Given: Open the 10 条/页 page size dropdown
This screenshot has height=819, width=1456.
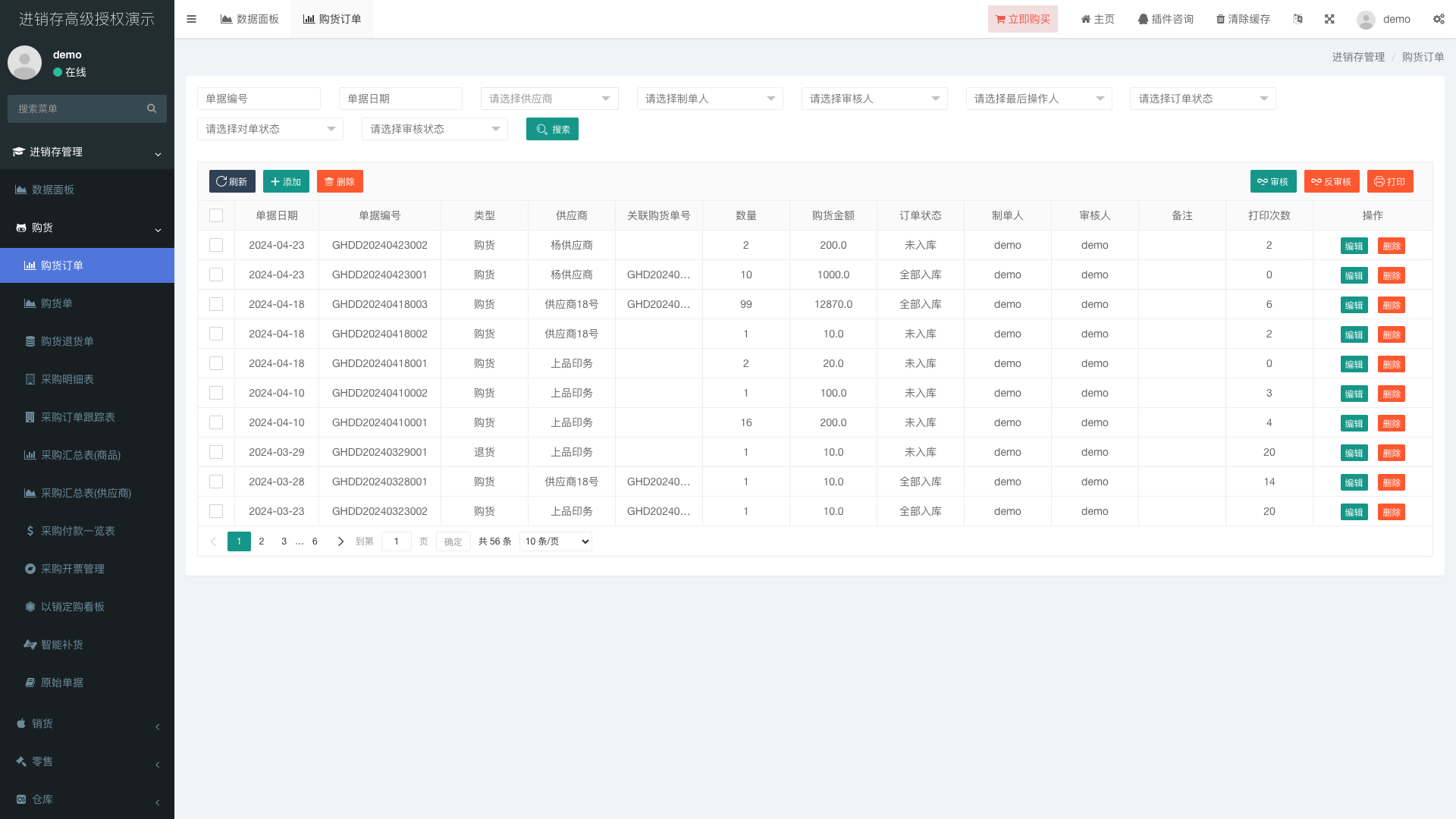Looking at the screenshot, I should pos(556,541).
